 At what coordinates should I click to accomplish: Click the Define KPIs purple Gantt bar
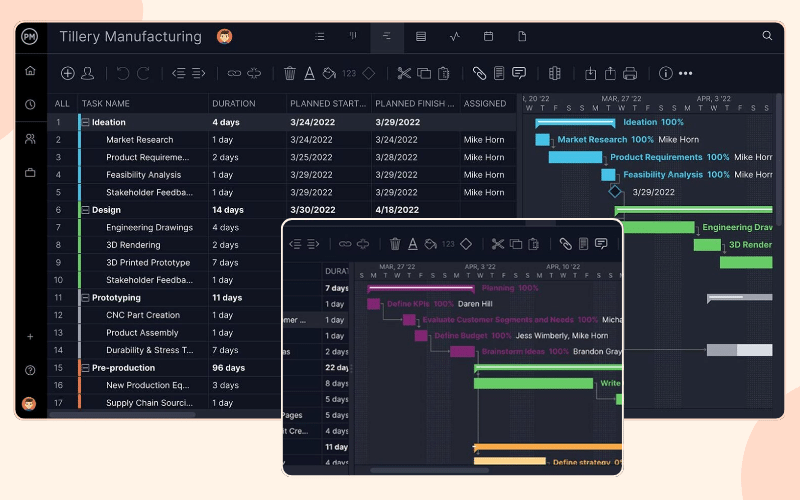click(x=373, y=304)
